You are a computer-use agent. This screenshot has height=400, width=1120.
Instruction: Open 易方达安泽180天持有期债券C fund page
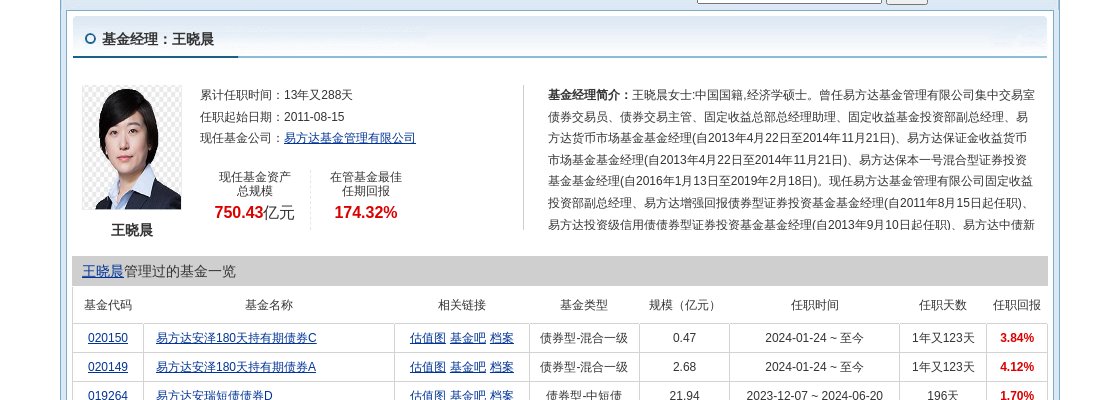click(236, 338)
